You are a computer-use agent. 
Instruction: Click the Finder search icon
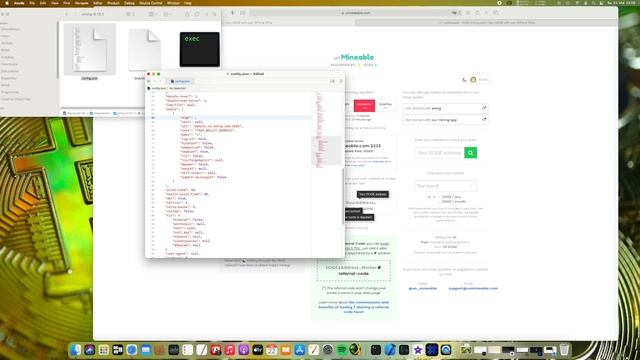[x=214, y=14]
